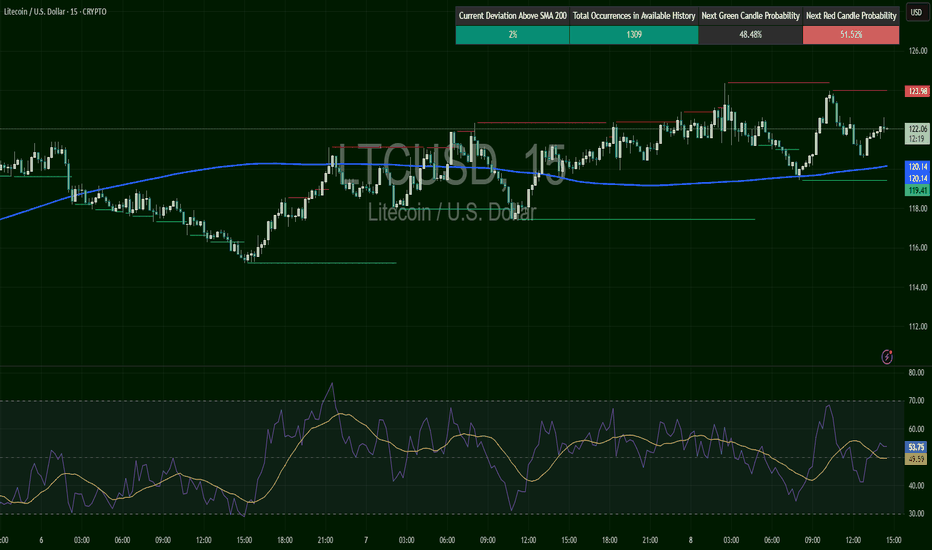Click the date label 8 on time axis
Viewport: 932px width, 550px height.
pos(691,540)
